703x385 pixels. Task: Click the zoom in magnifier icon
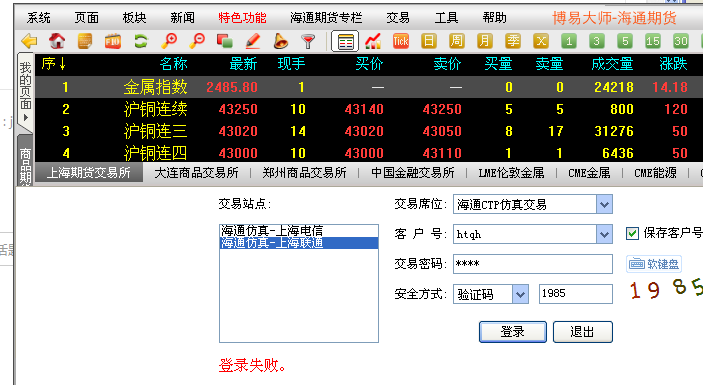coord(169,41)
